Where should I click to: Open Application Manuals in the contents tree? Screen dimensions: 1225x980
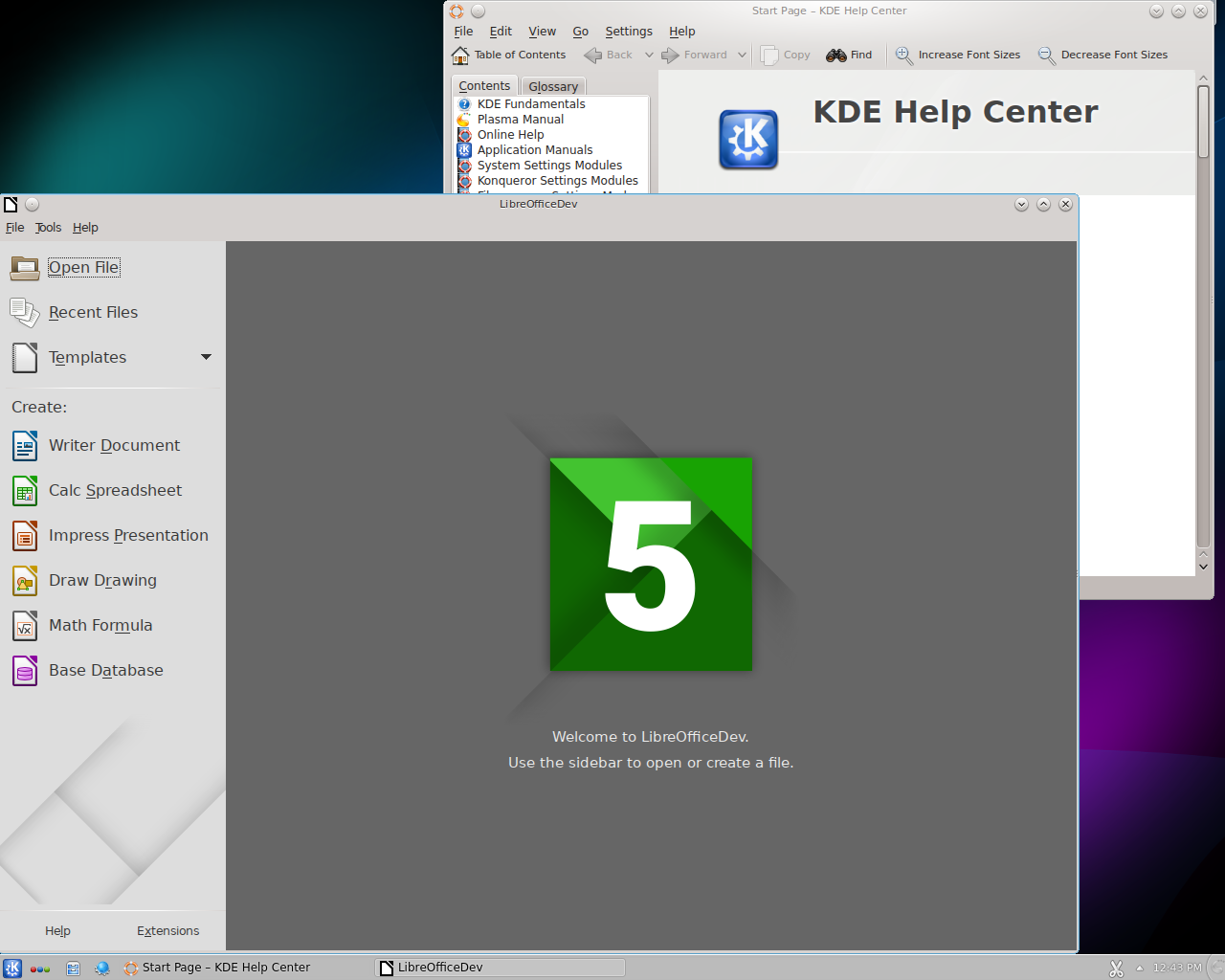click(x=535, y=150)
